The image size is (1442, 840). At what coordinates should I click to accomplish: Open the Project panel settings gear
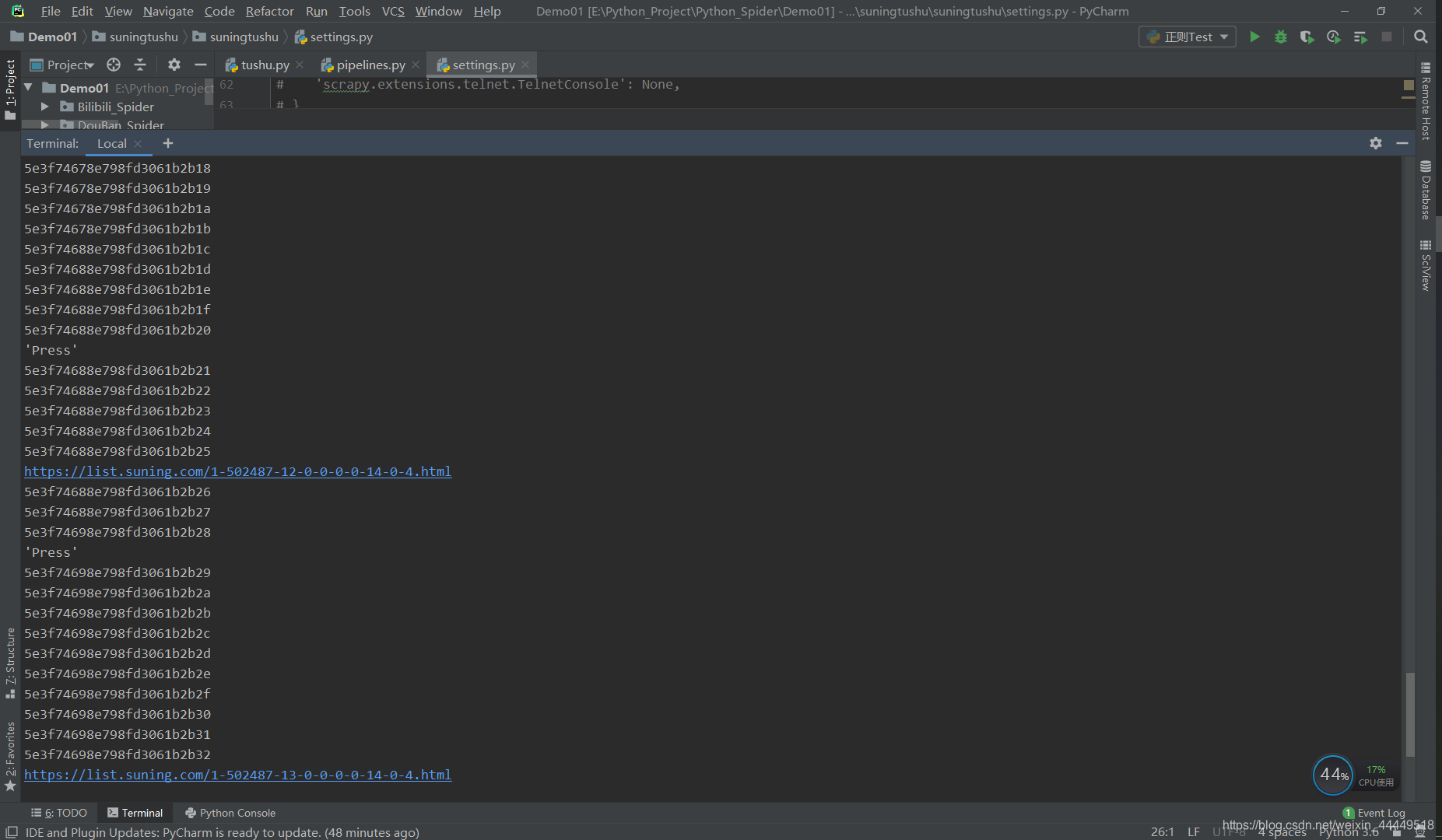[x=174, y=65]
